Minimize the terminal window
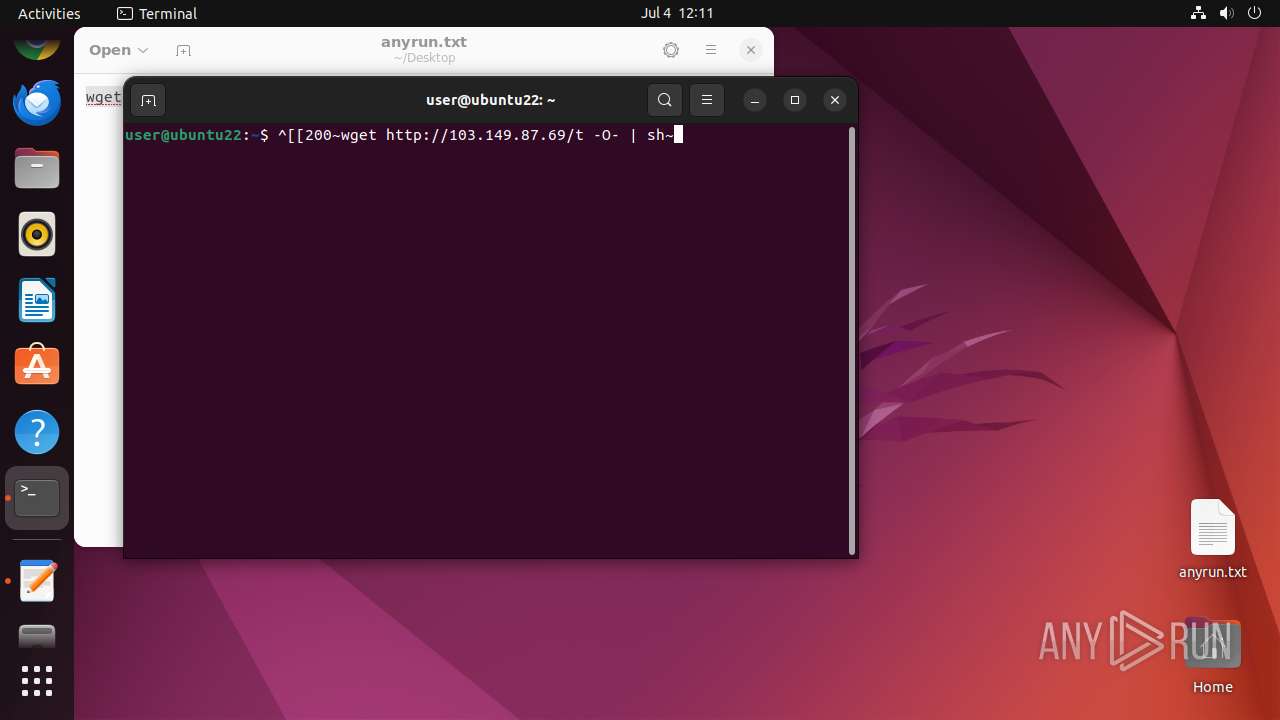Screen dimensions: 1280x720 (755, 100)
